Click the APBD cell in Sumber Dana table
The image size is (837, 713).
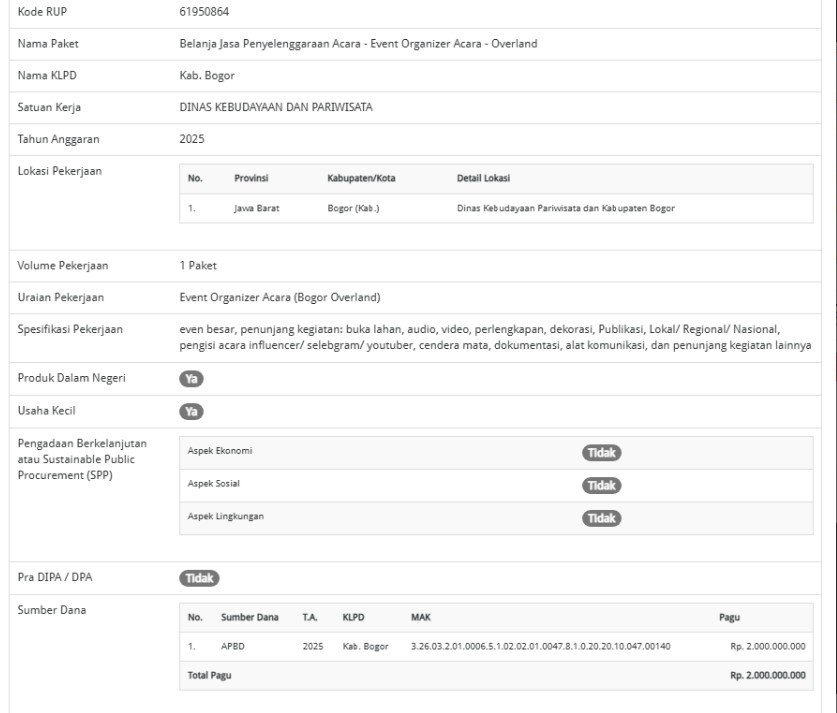[x=233, y=646]
